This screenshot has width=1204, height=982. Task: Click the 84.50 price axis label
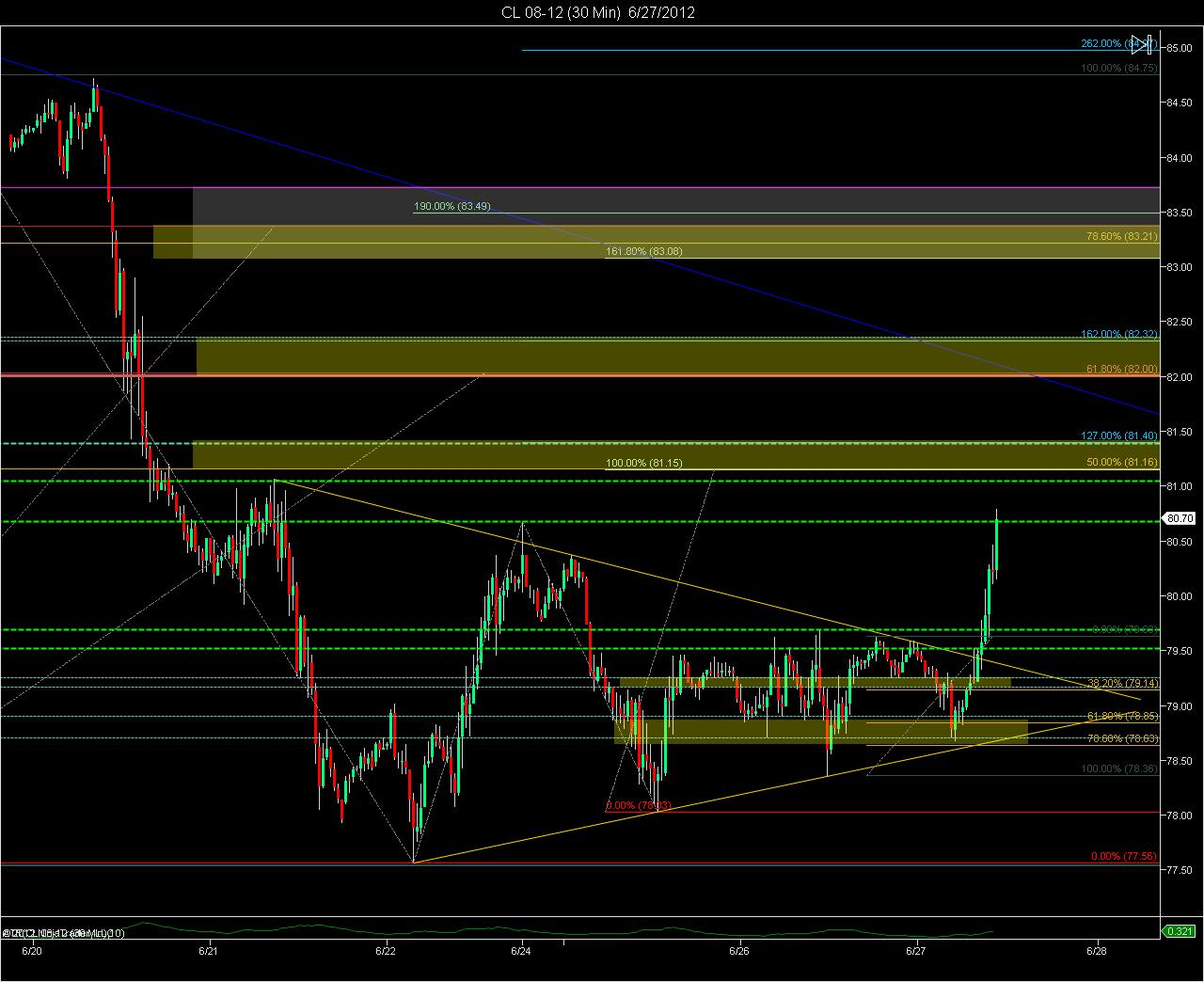(1180, 103)
